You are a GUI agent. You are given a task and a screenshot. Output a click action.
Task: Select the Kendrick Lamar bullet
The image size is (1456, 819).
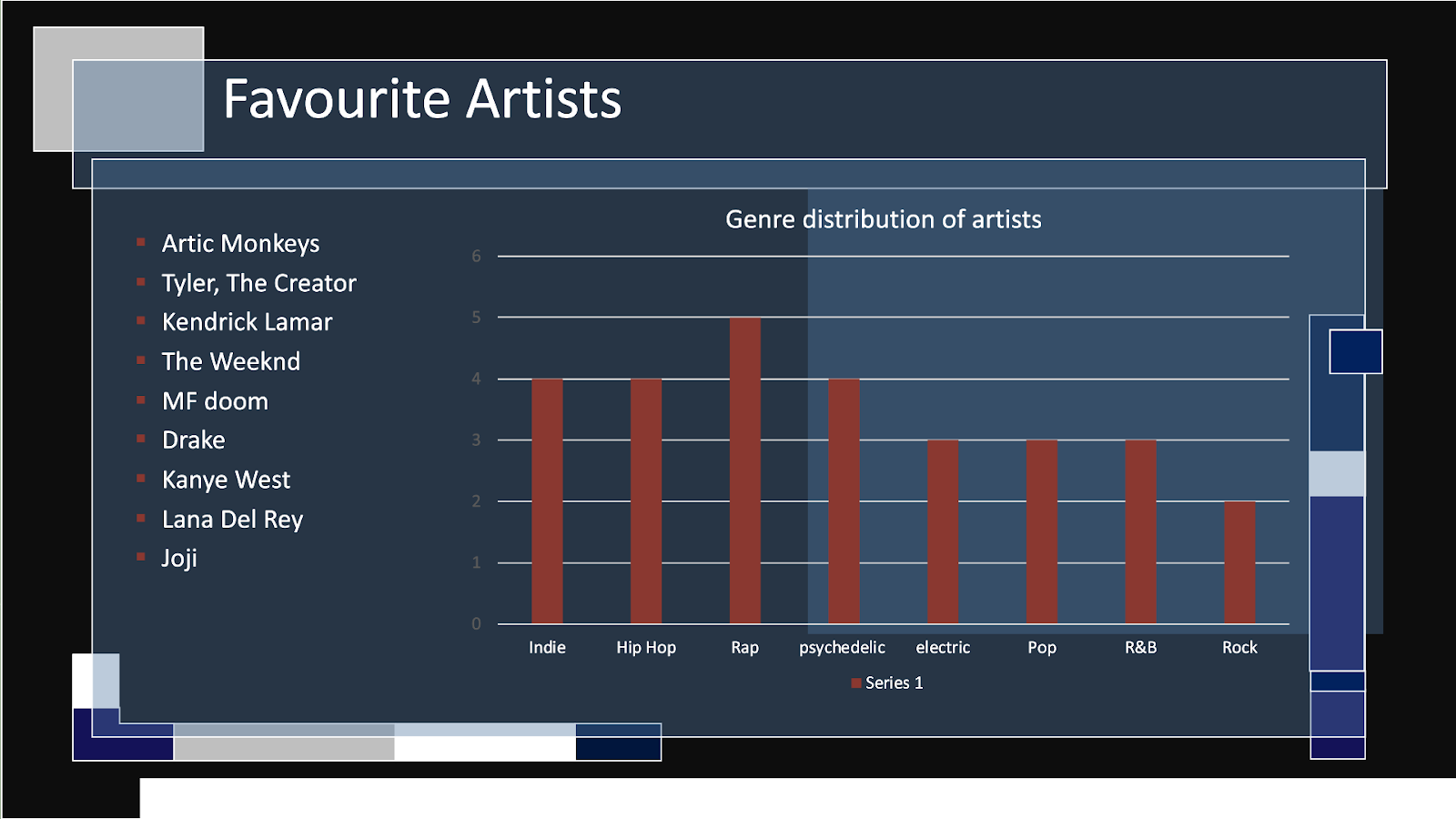247,322
